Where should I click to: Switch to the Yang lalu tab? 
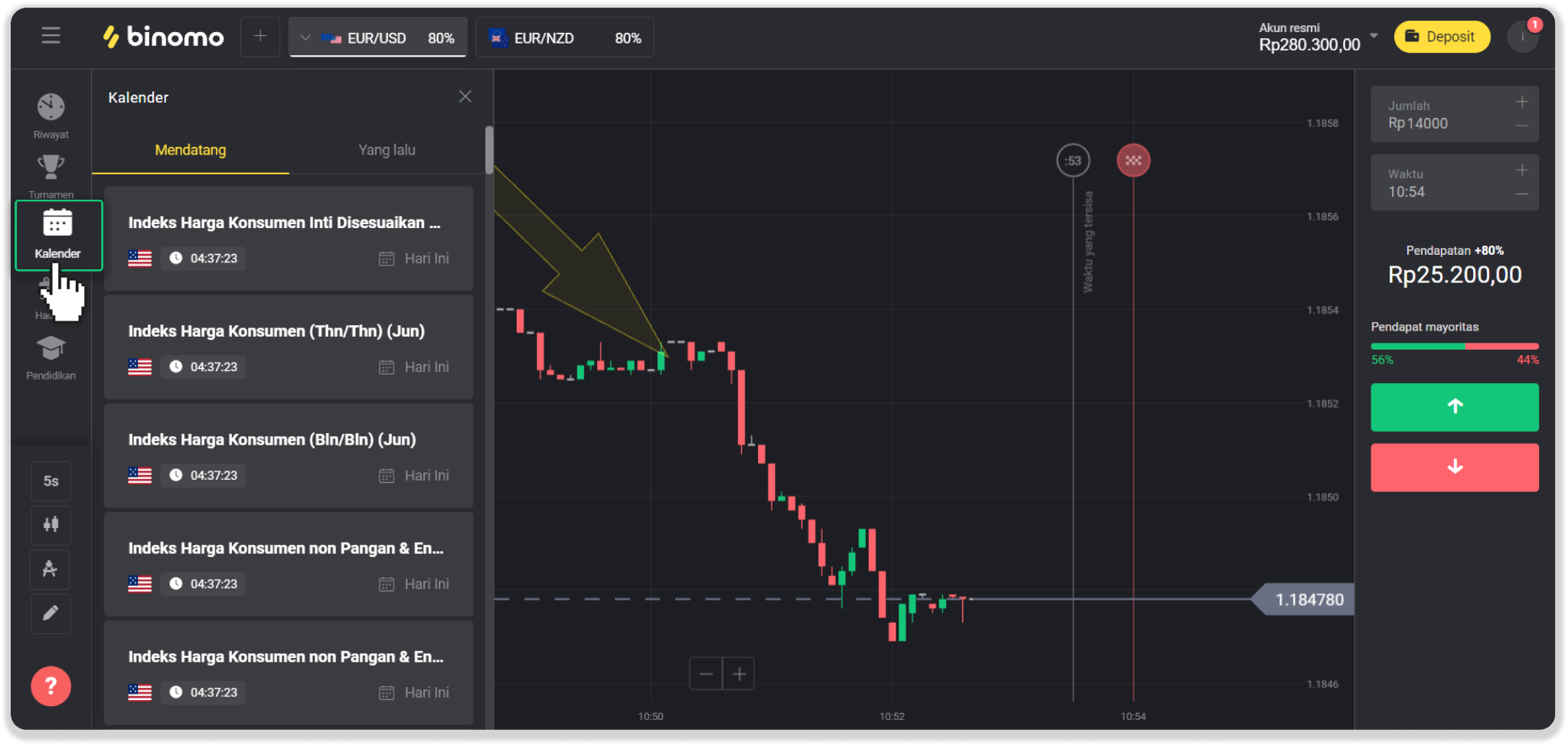tap(387, 150)
